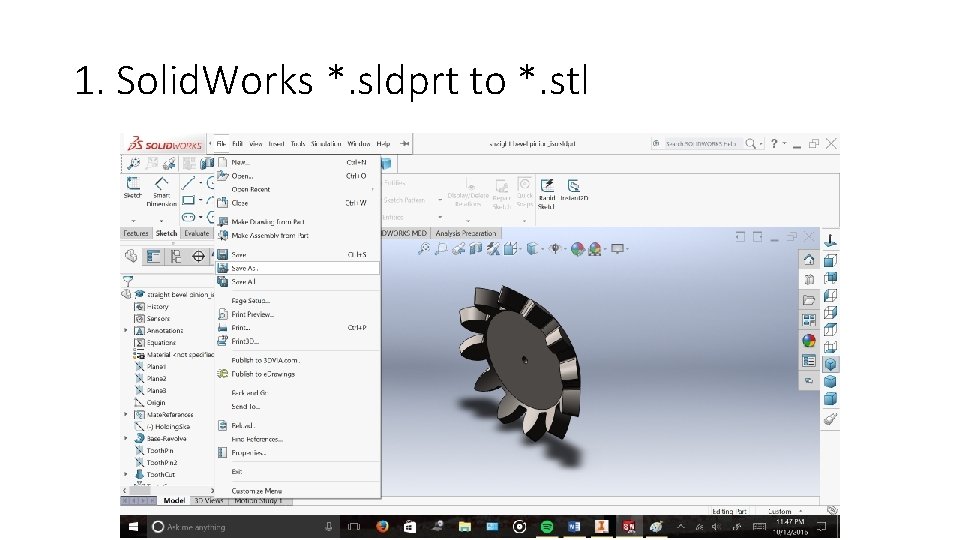Image resolution: width=960 pixels, height=540 pixels.
Task: Open the ConfigurationManager tab icon
Action: point(176,257)
